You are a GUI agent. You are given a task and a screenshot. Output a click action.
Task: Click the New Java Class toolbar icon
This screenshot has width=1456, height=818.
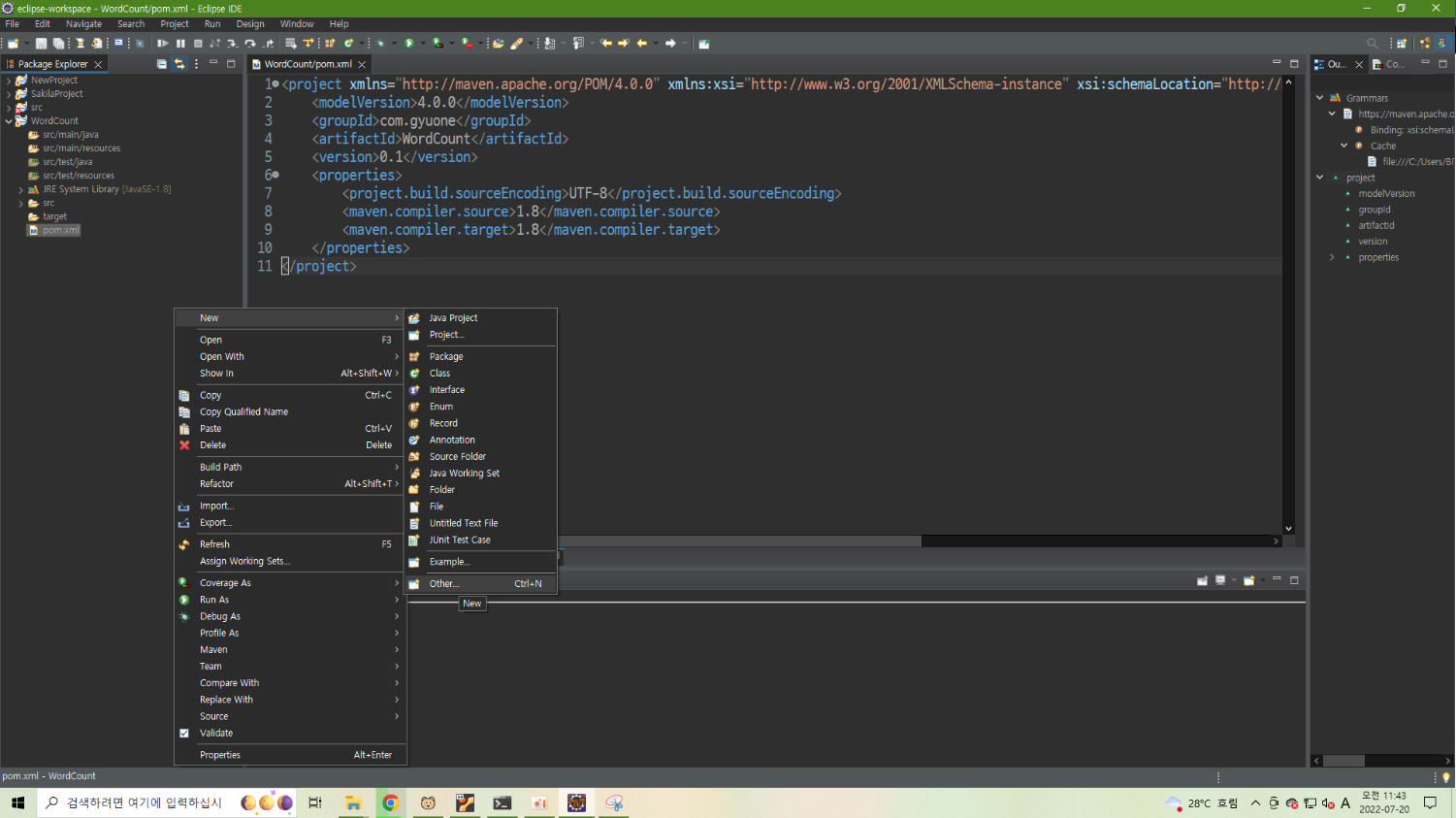click(x=348, y=44)
